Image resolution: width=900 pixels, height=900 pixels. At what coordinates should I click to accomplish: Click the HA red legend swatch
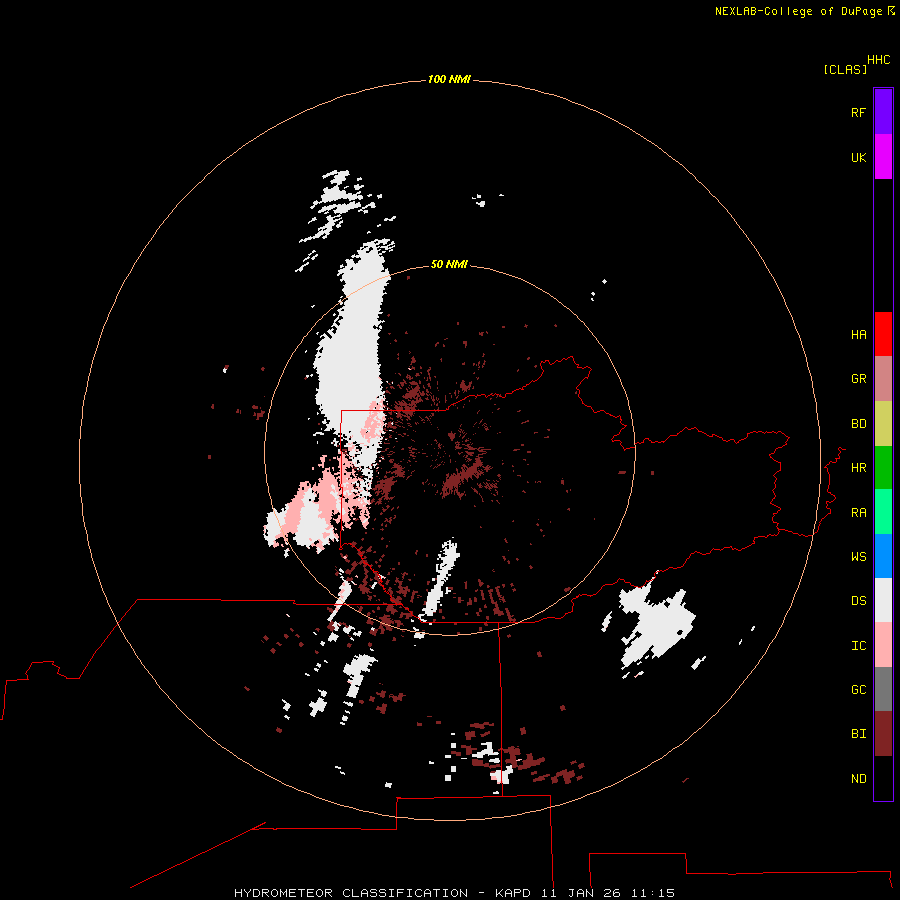click(883, 334)
